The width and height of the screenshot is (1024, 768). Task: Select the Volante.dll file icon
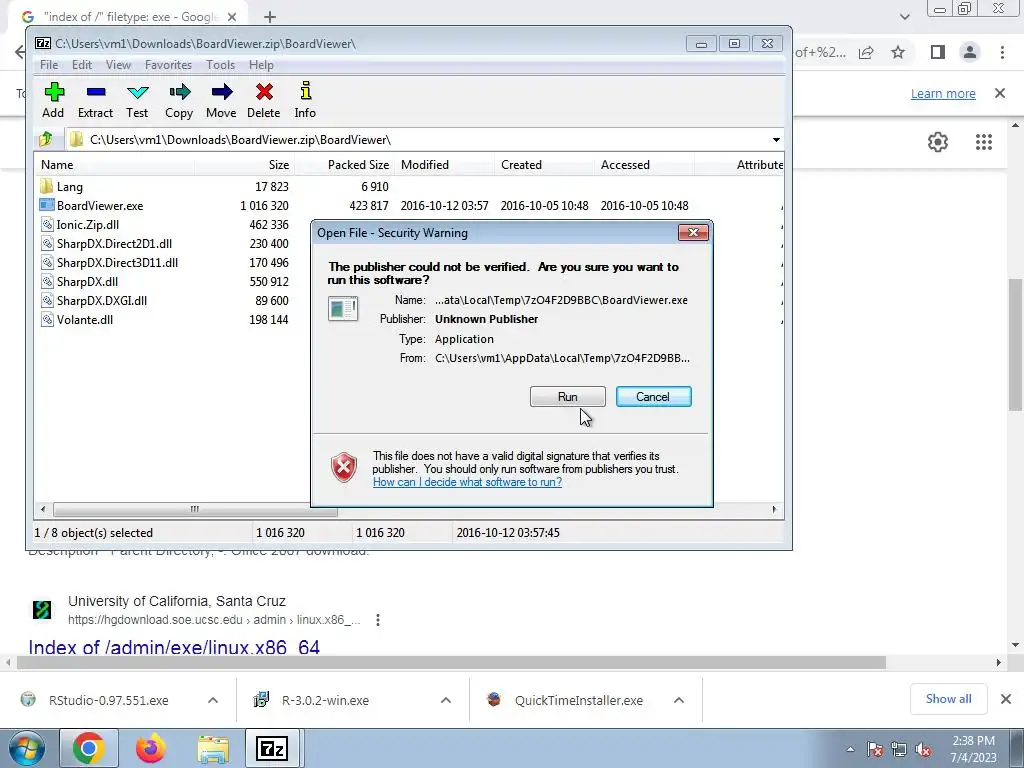coord(46,319)
